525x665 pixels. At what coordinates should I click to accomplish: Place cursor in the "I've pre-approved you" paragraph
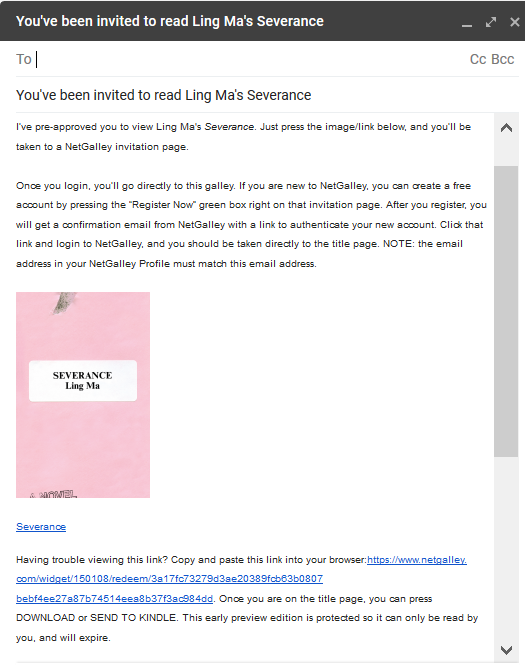tap(243, 137)
